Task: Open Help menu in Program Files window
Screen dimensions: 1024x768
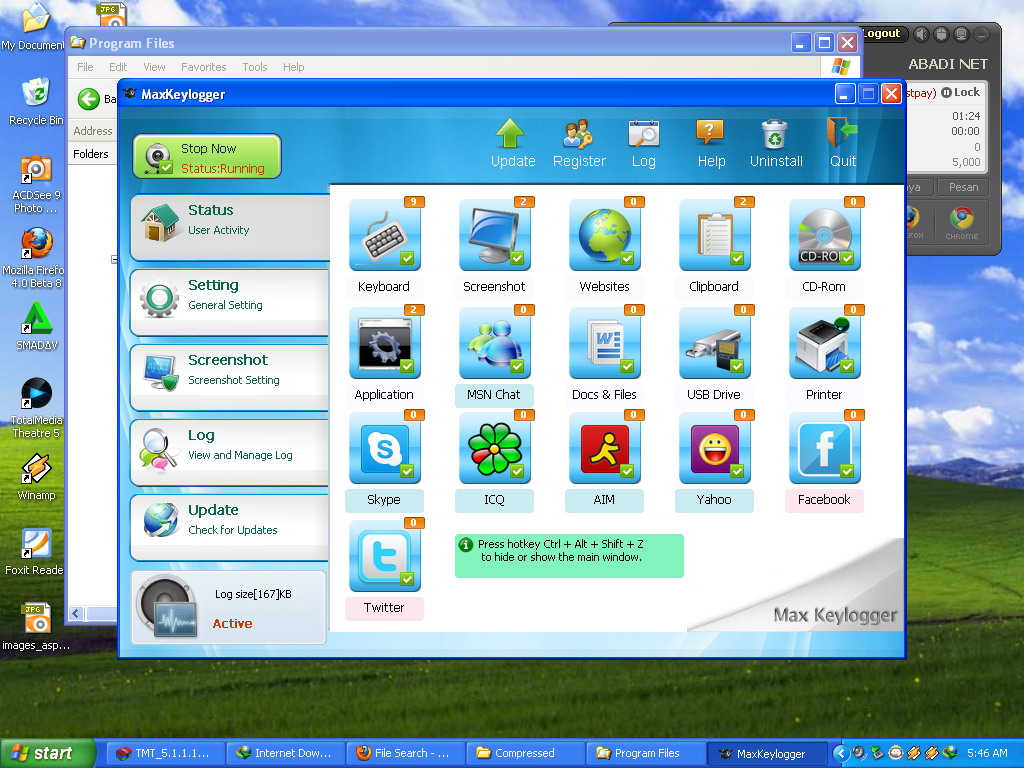Action: pyautogui.click(x=293, y=67)
